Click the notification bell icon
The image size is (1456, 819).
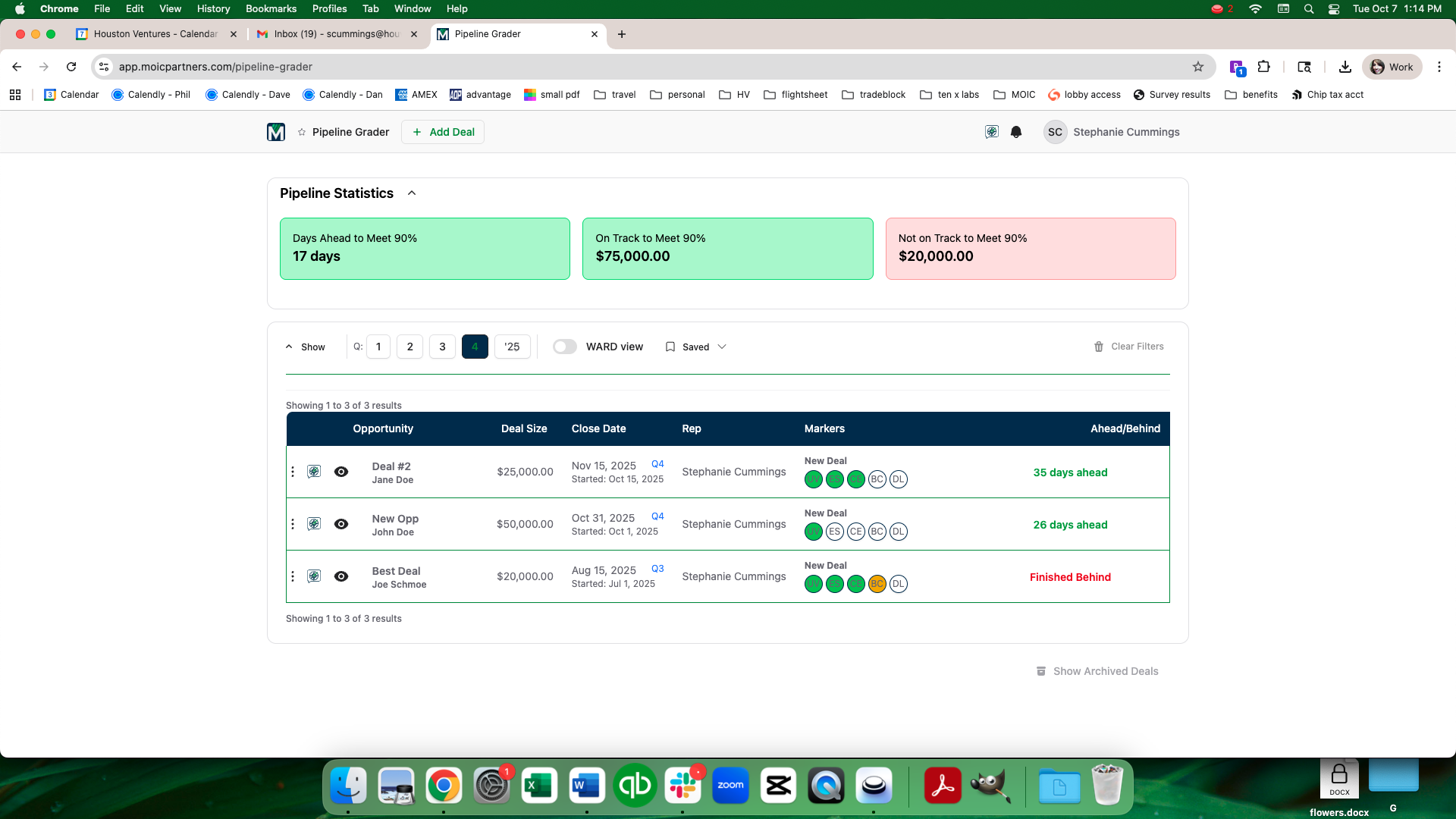click(x=1016, y=132)
